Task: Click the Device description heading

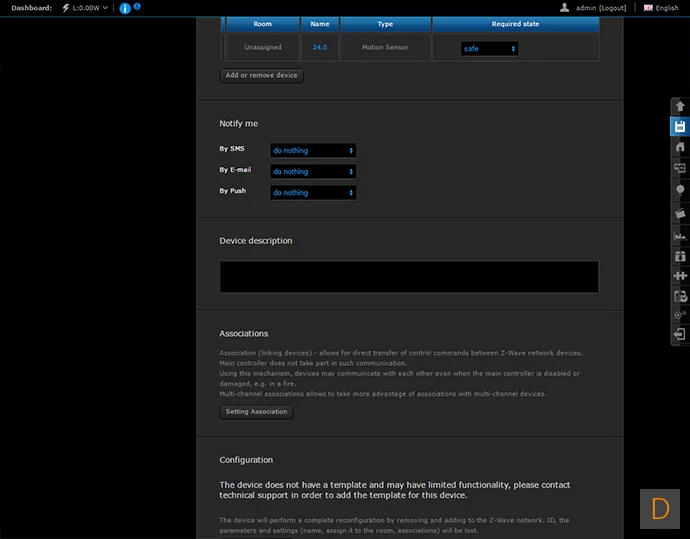Action: 256,241
